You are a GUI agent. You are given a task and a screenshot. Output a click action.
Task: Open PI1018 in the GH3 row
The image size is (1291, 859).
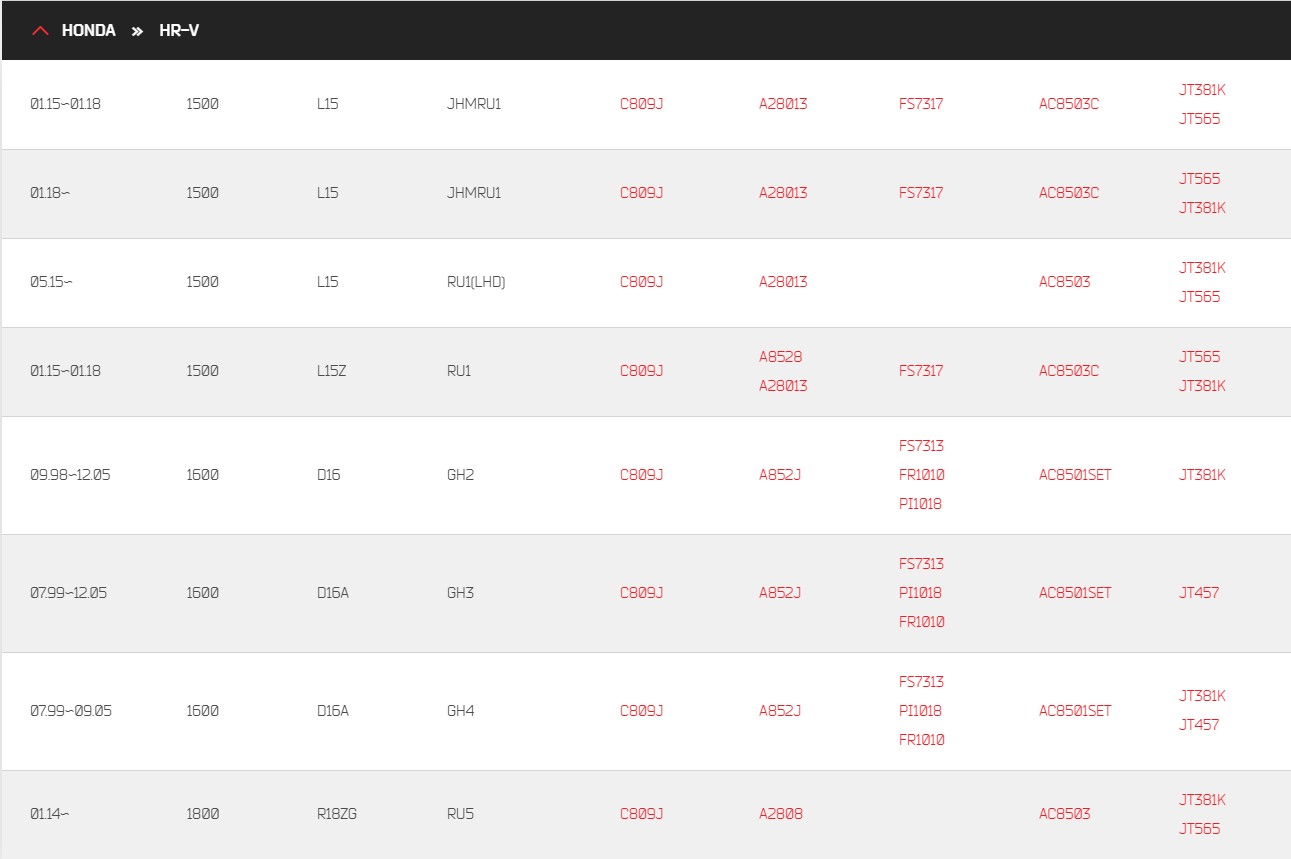921,593
